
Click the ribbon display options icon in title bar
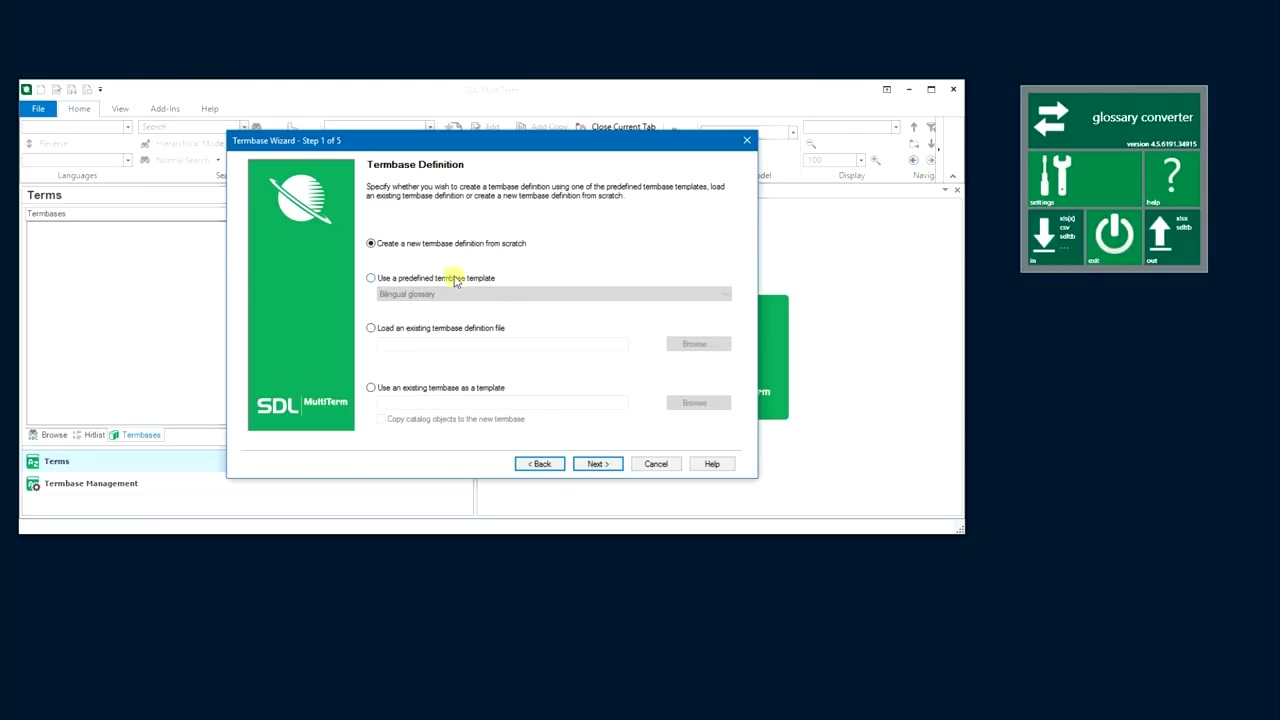[x=887, y=89]
